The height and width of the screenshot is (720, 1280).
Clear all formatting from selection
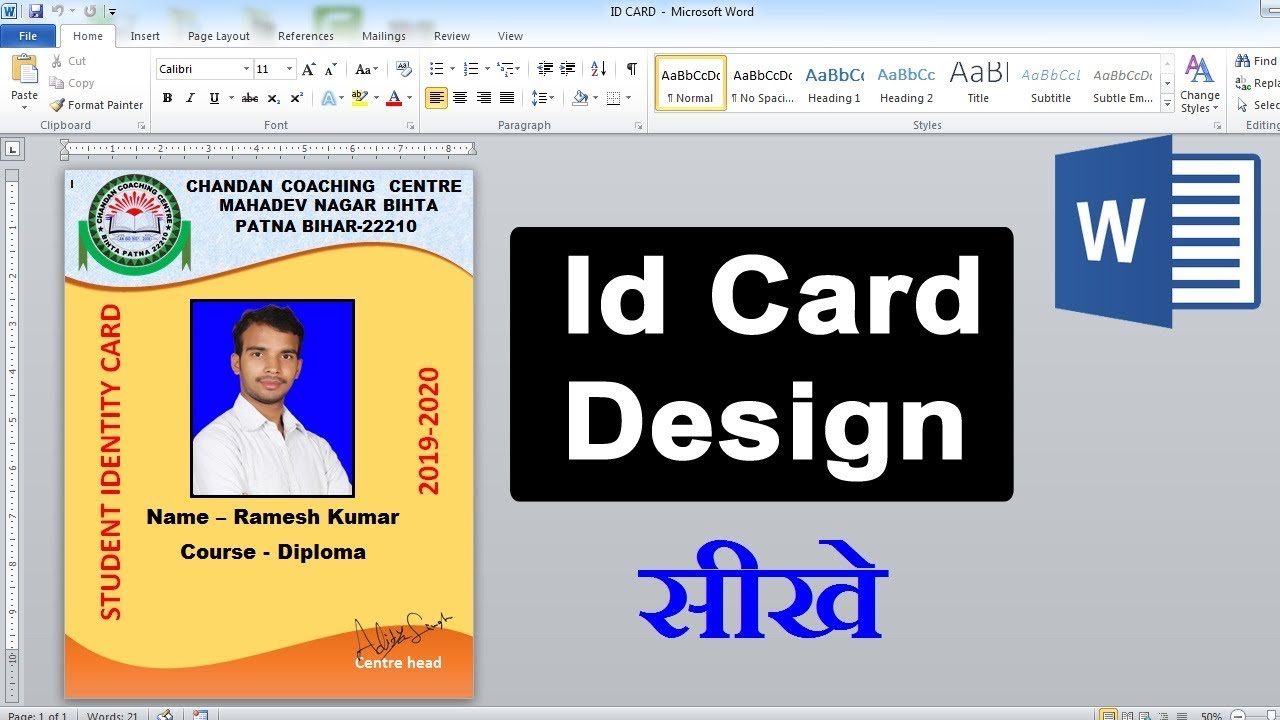(404, 69)
